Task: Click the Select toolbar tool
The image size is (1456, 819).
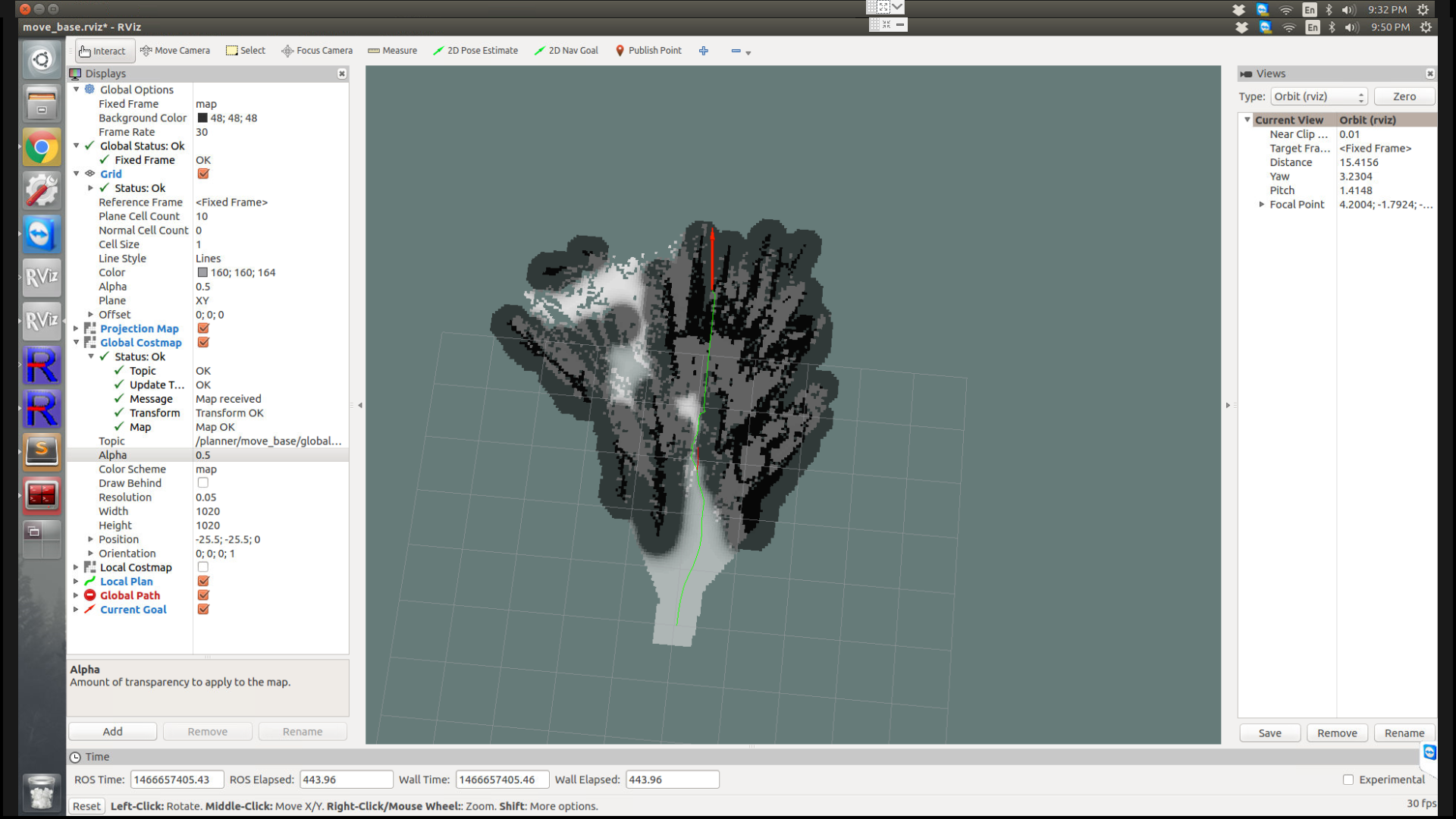Action: (x=246, y=51)
